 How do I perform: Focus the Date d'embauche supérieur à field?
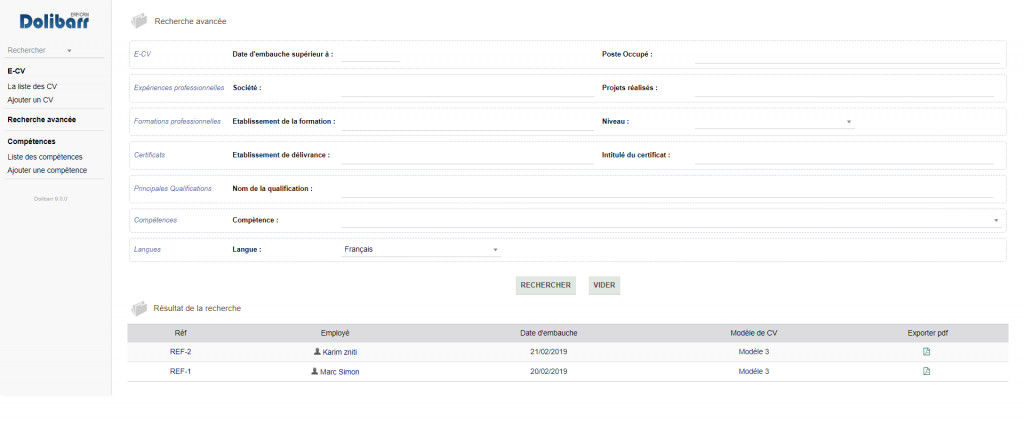point(370,55)
